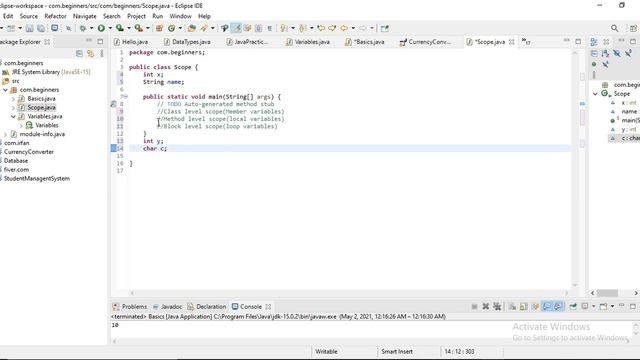
Task: Open the console terminal toolbar icon
Action: tap(54, 28)
